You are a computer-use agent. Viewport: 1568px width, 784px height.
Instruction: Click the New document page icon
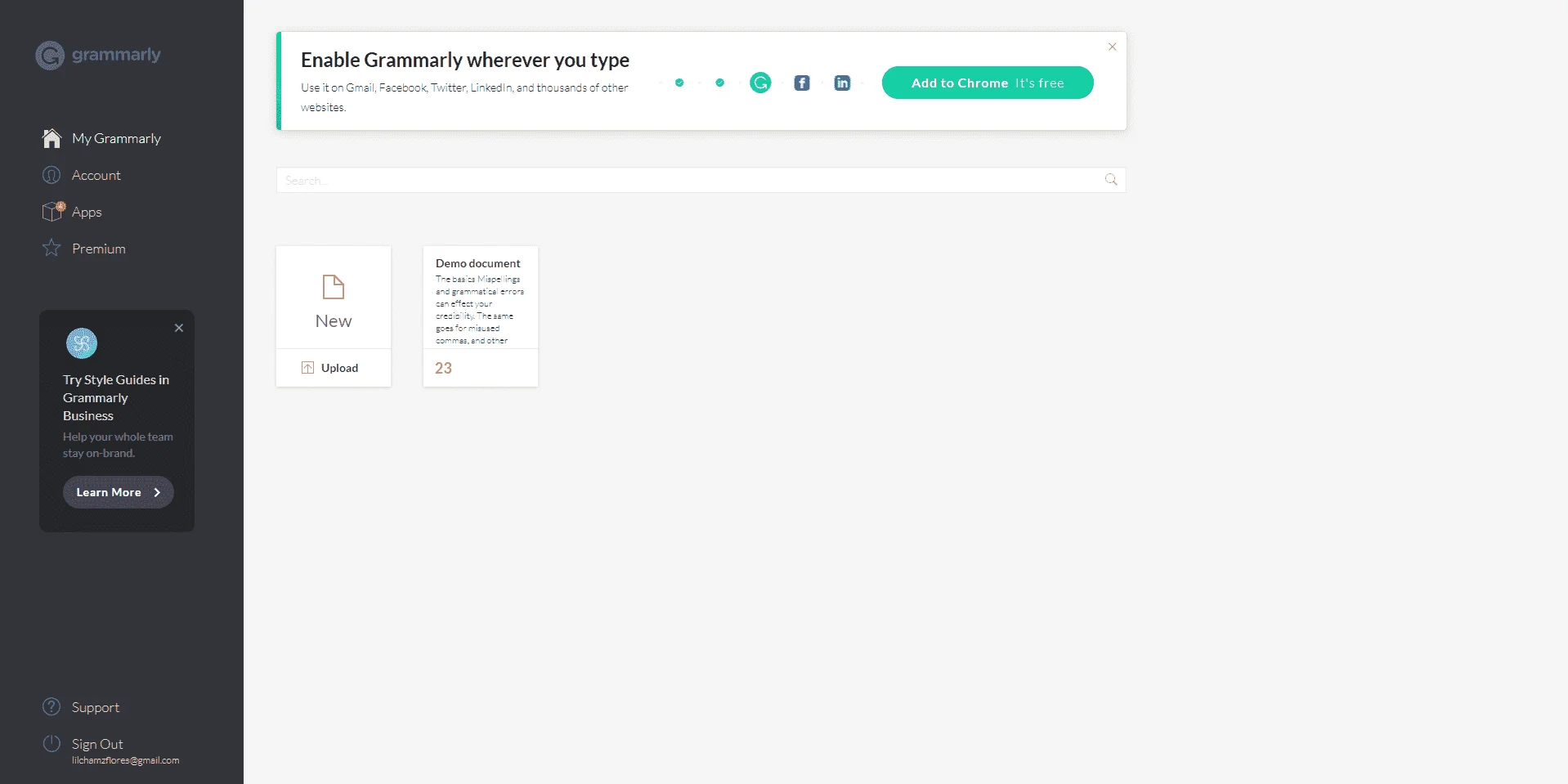point(334,287)
